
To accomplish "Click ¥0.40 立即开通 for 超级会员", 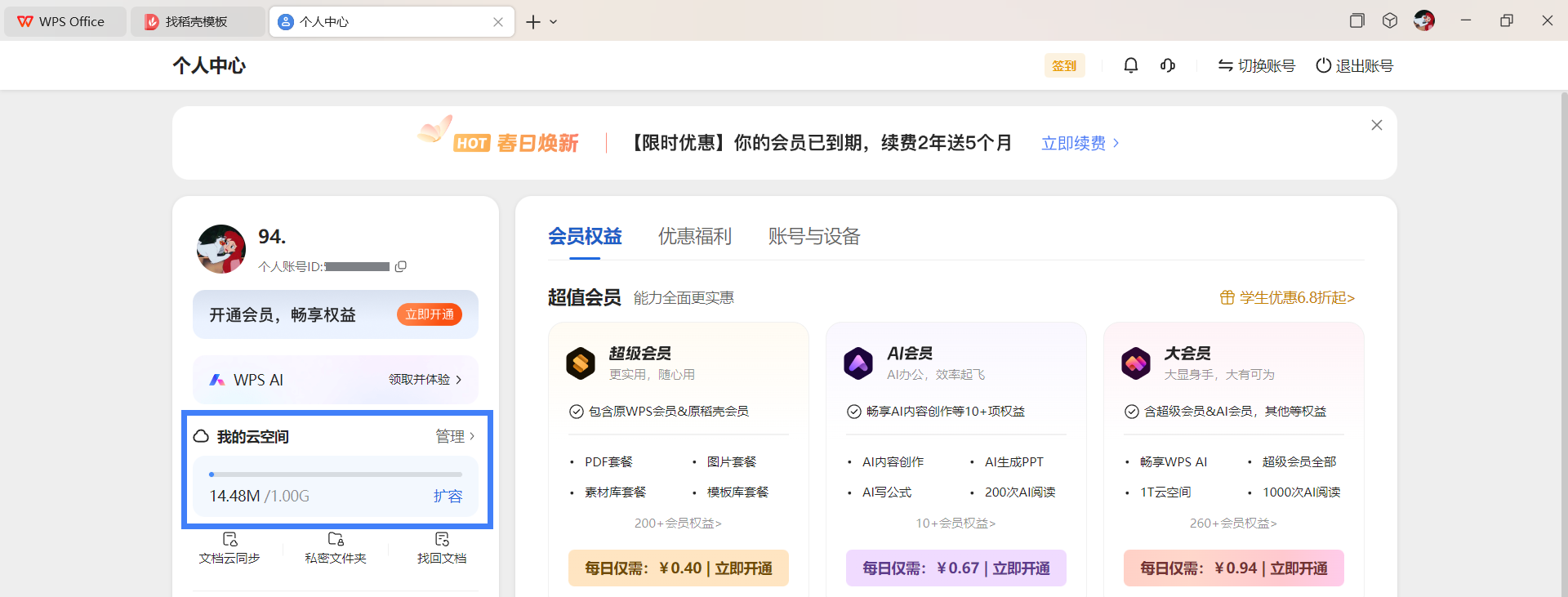I will (x=679, y=568).
